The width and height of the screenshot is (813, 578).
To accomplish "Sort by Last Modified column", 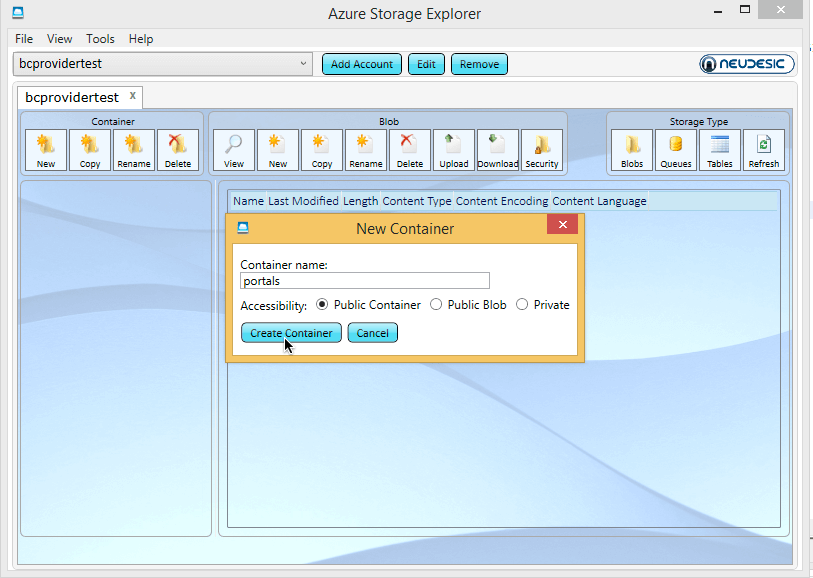I will point(303,201).
